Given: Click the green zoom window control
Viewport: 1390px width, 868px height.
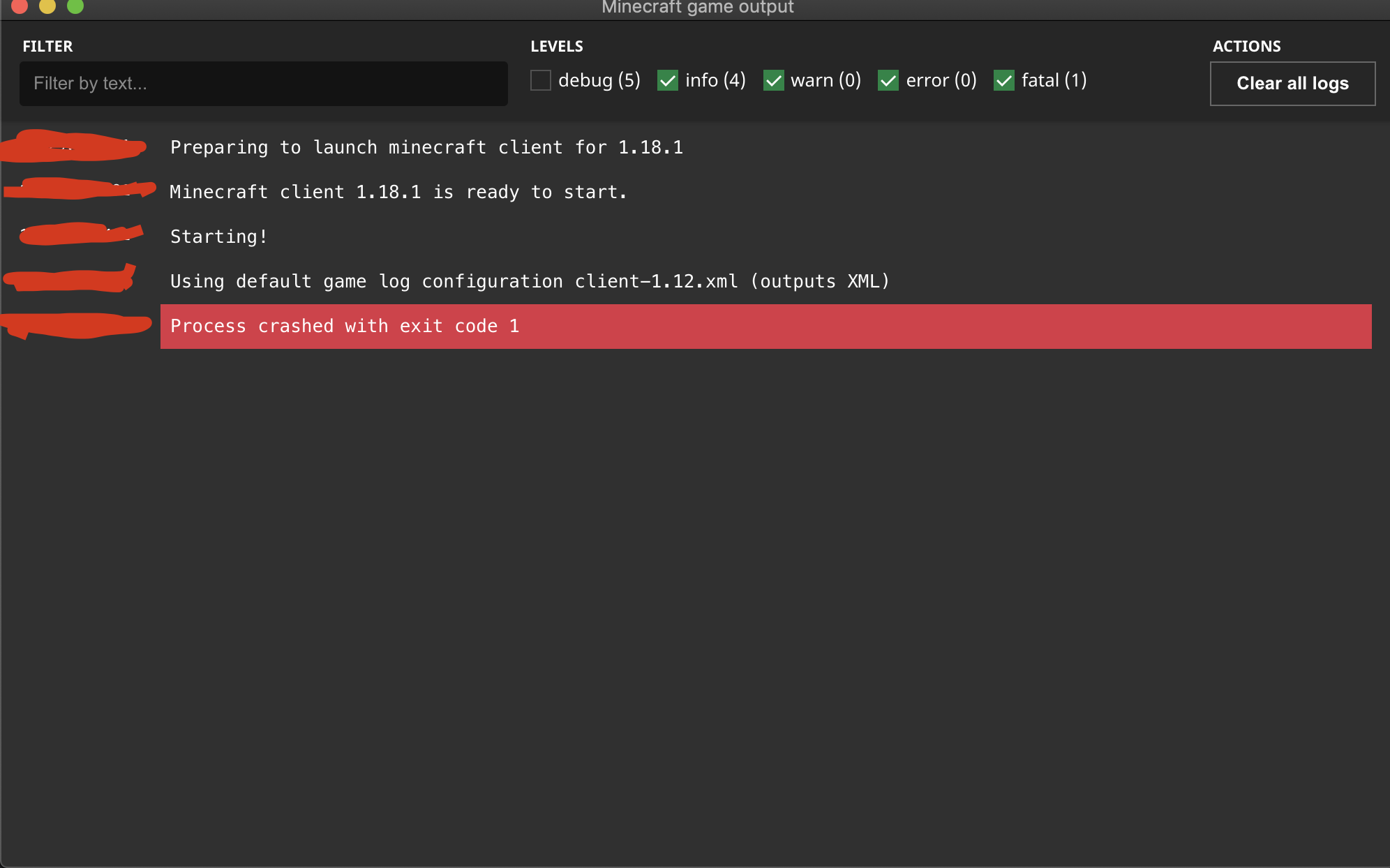Looking at the screenshot, I should click(75, 7).
